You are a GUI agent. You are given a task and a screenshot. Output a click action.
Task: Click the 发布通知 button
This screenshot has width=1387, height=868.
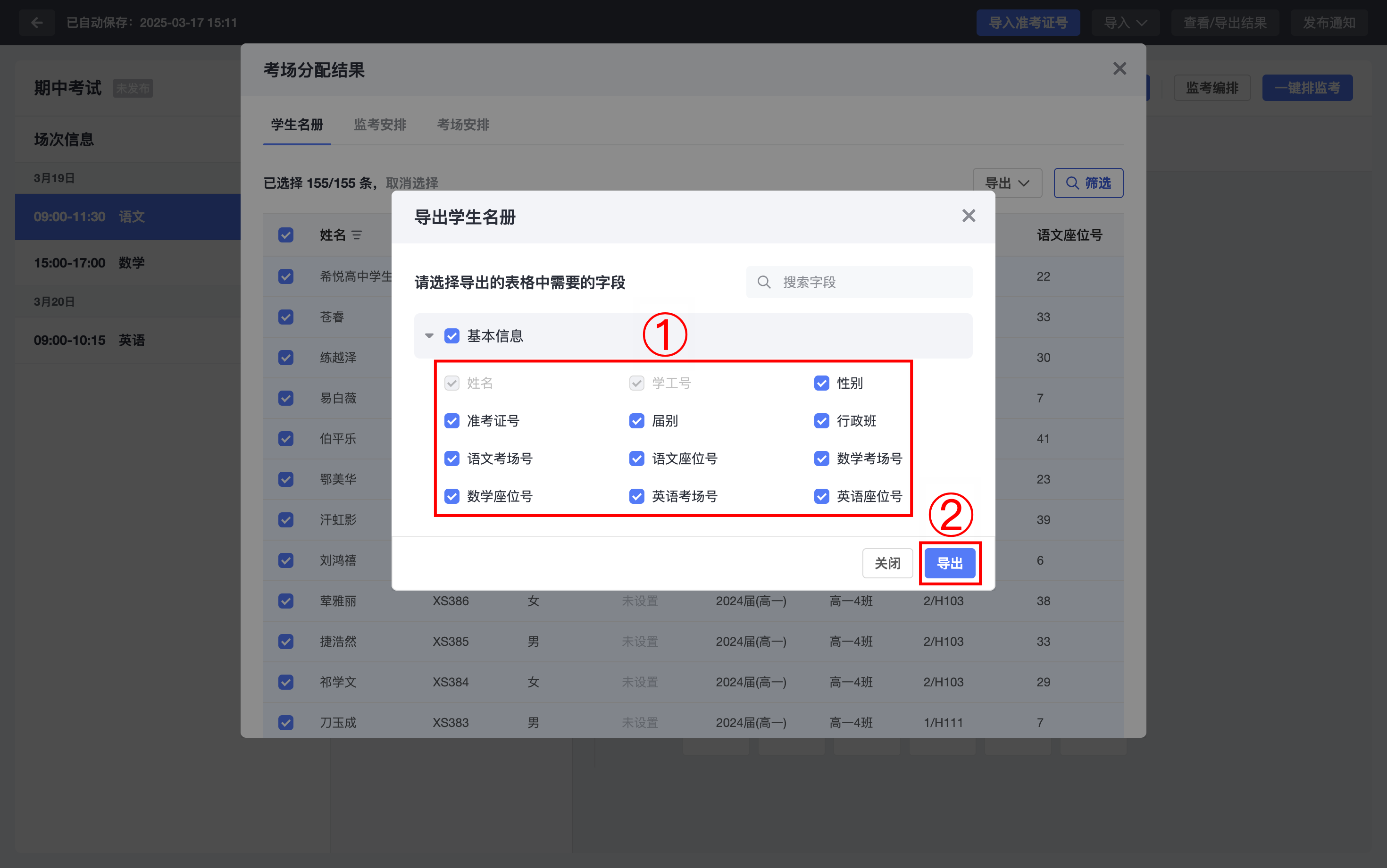pos(1329,22)
